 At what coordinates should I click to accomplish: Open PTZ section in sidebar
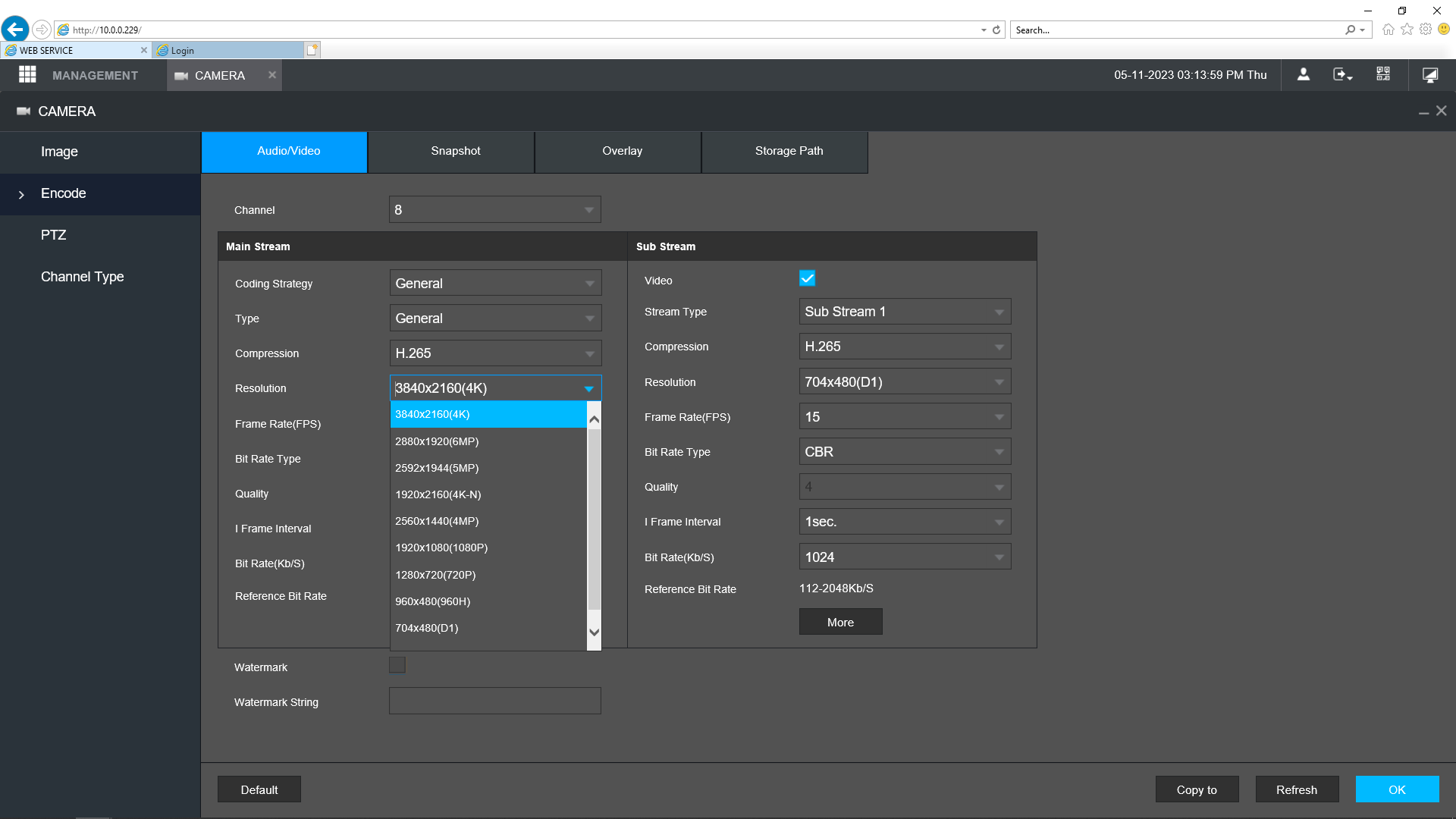(x=100, y=235)
